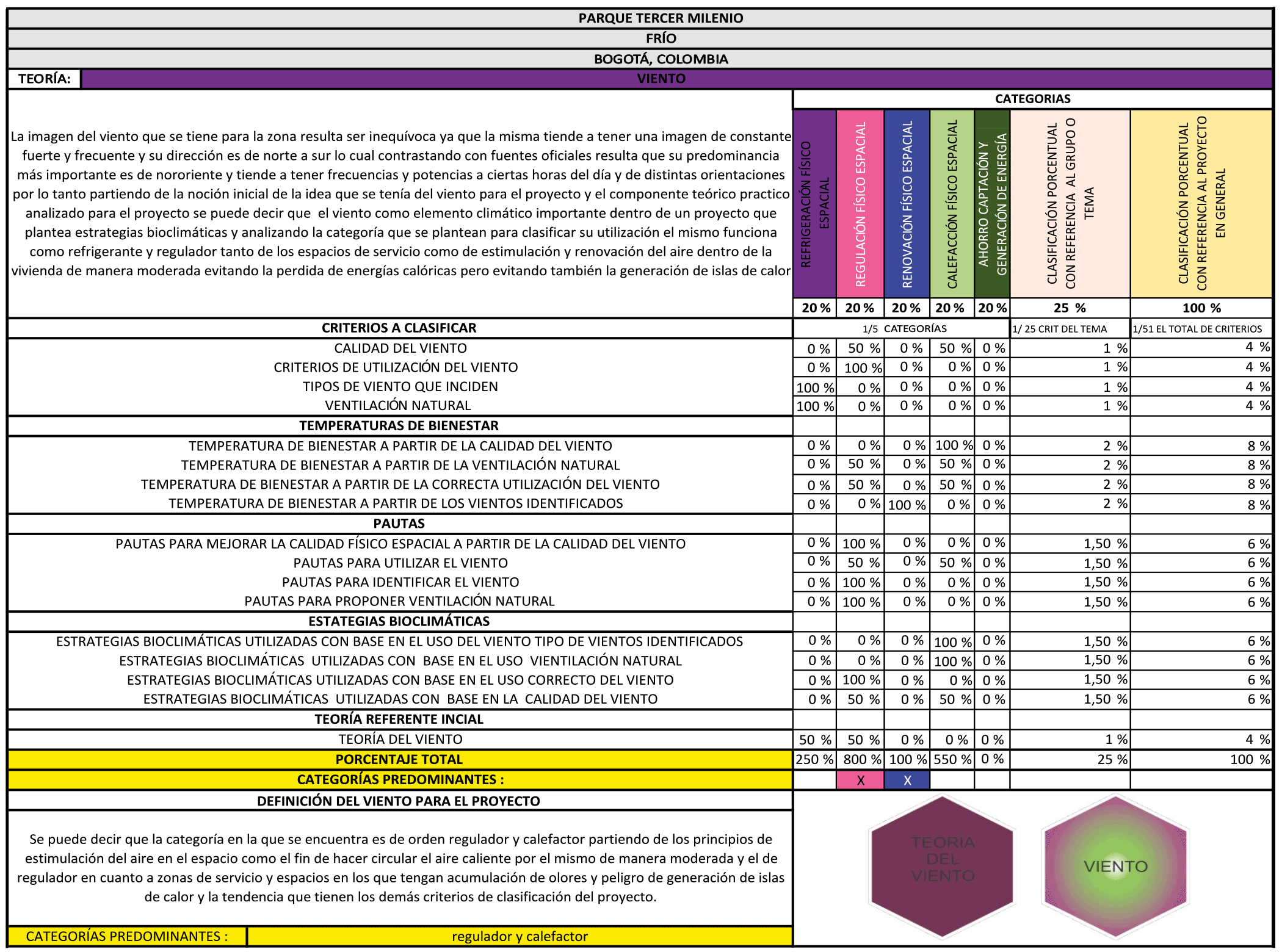The height and width of the screenshot is (952, 1282).
Task: Click the TEORÍA DEL VIENTO hexagon graphic
Action: point(942,867)
